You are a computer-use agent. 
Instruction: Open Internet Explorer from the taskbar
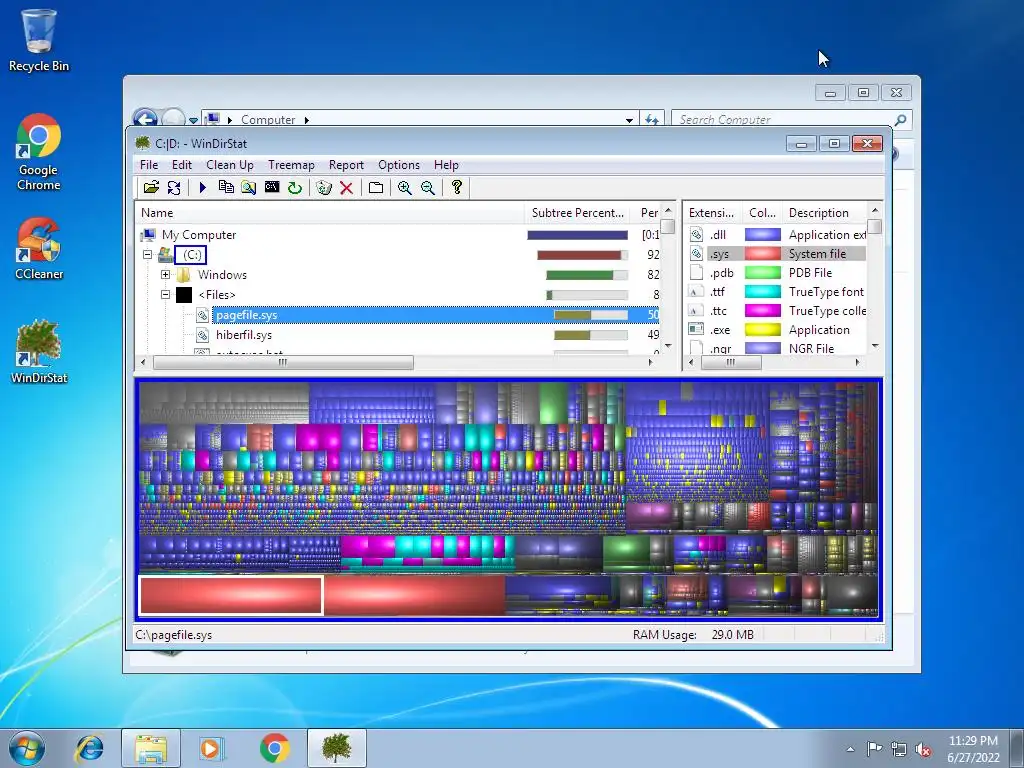tap(89, 748)
